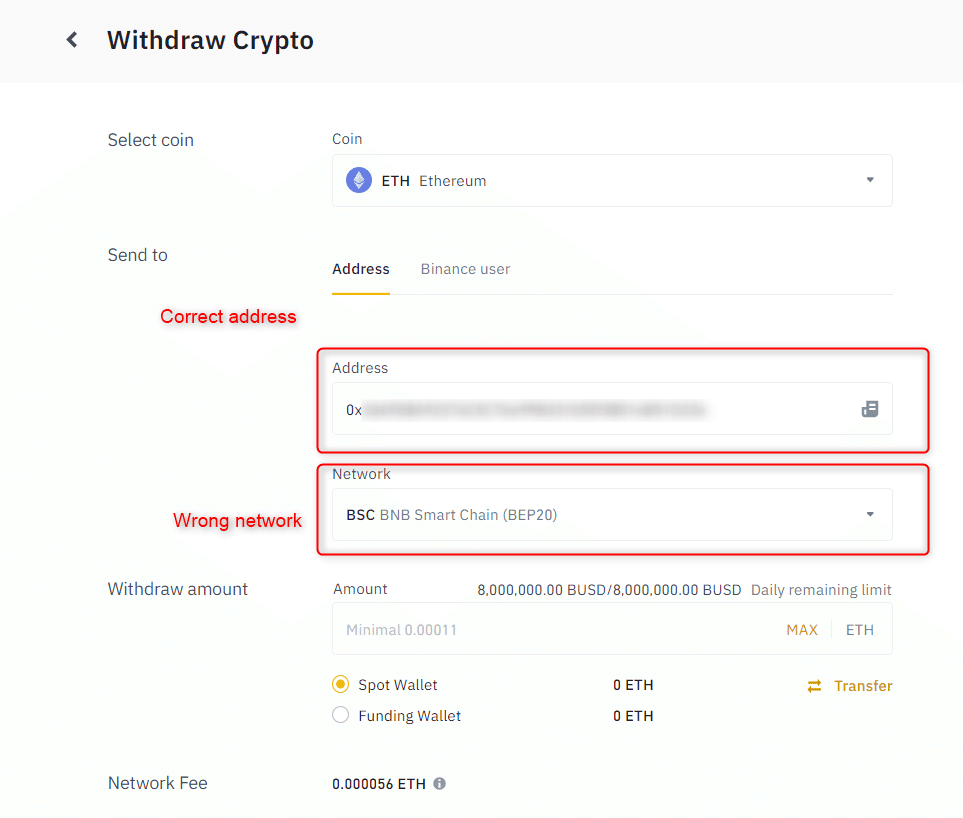This screenshot has width=963, height=818.
Task: Choose the Funding Wallet radio button
Action: pos(341,716)
